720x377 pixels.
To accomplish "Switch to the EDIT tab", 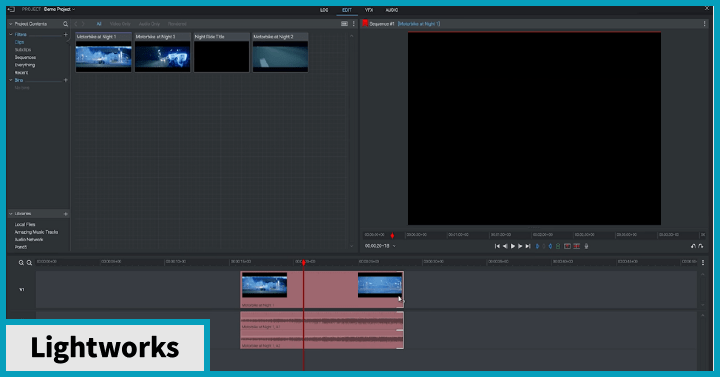I will tap(347, 10).
